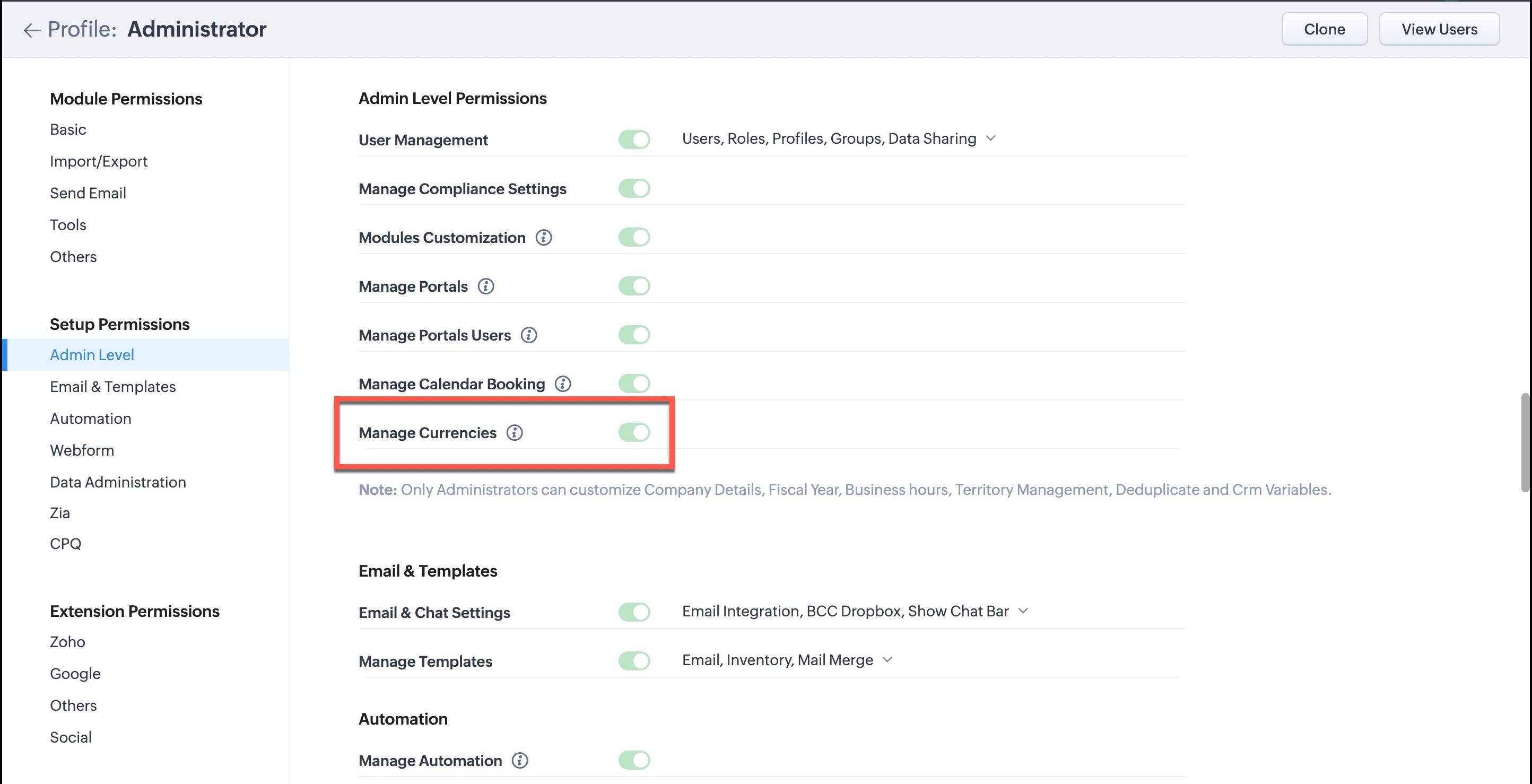
Task: Open Email & Templates in sidebar
Action: pos(113,387)
